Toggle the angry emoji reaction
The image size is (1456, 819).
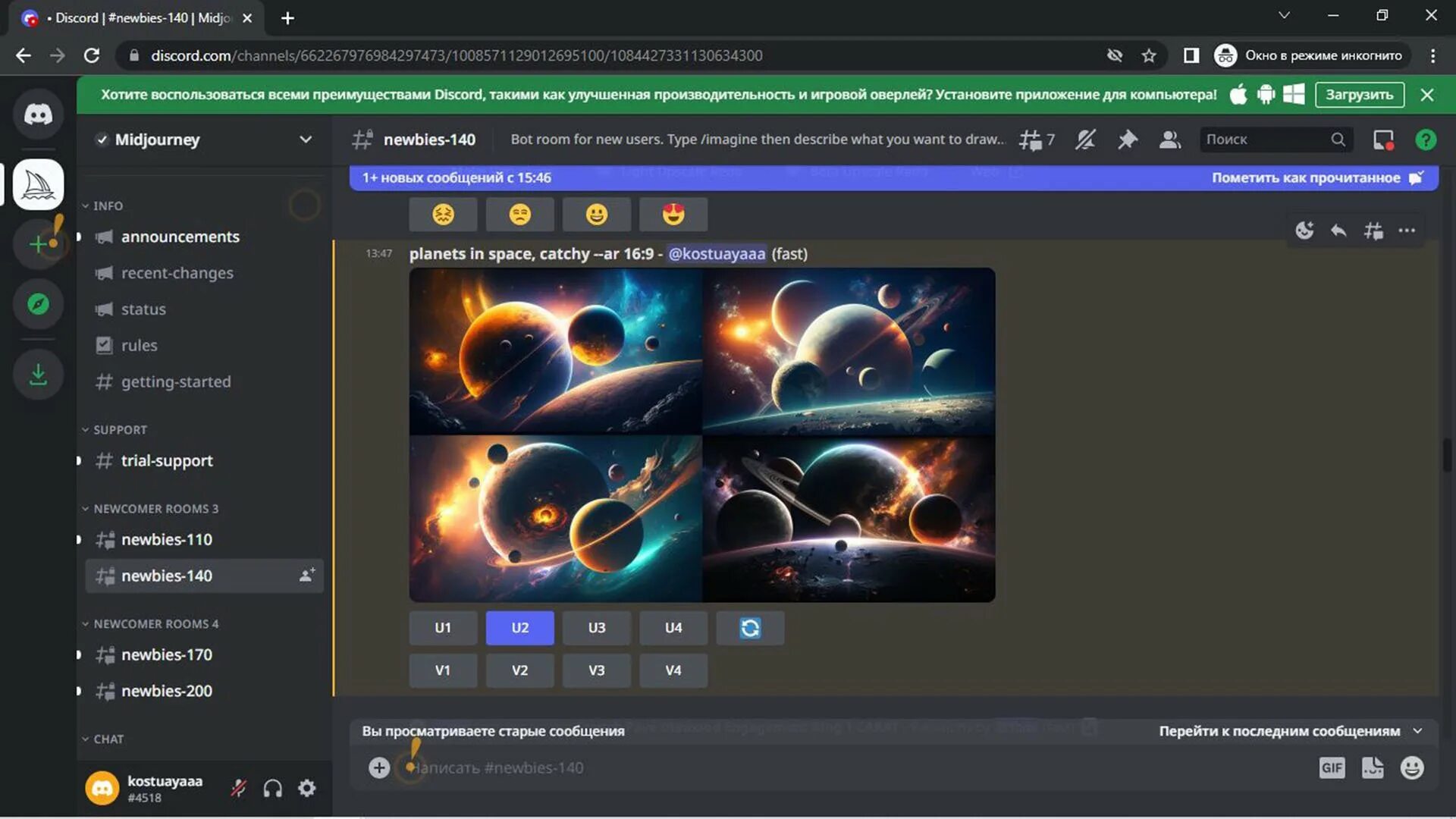click(x=443, y=214)
